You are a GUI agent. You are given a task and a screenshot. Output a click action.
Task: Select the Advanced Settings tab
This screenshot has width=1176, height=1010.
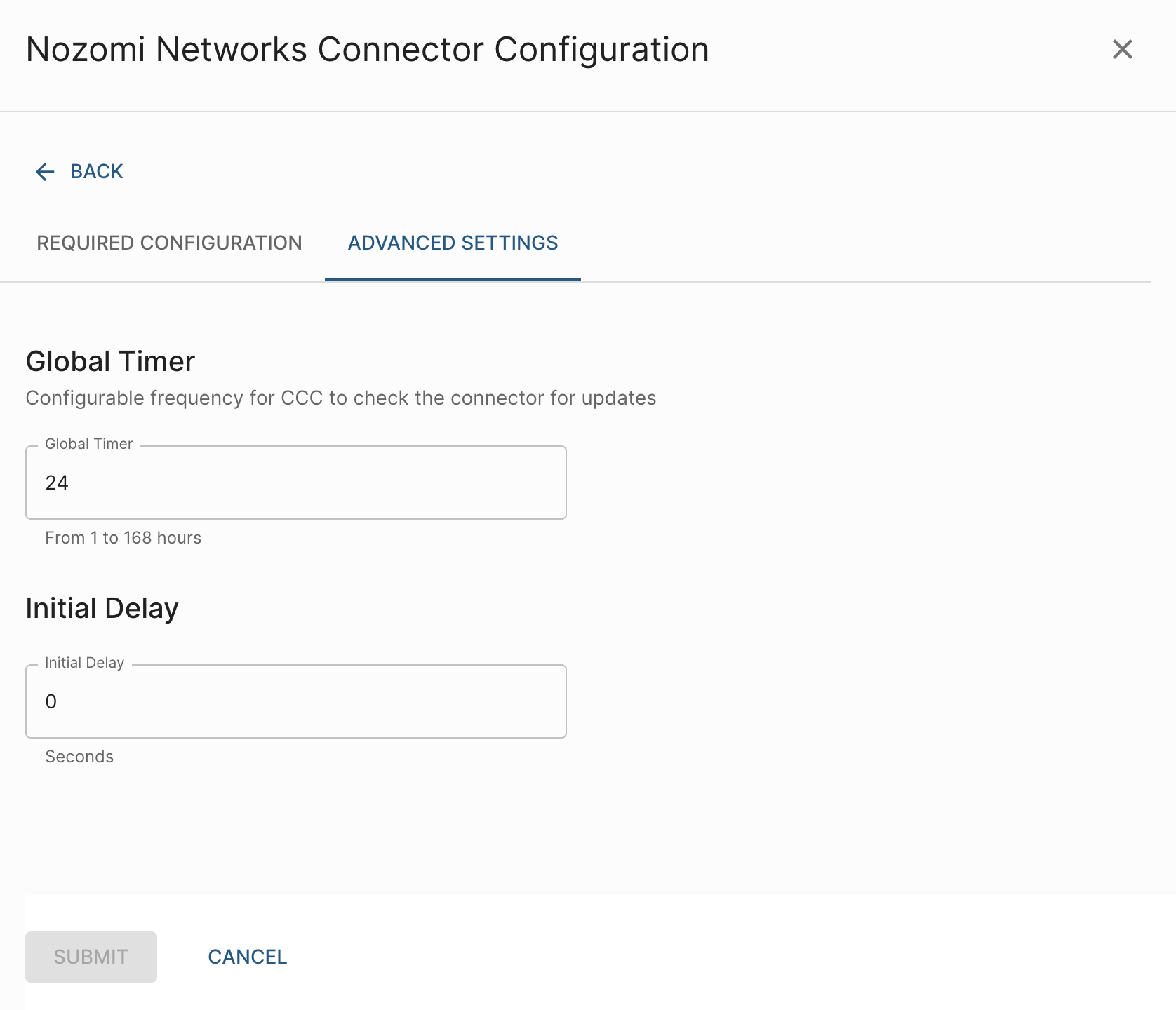click(x=453, y=243)
